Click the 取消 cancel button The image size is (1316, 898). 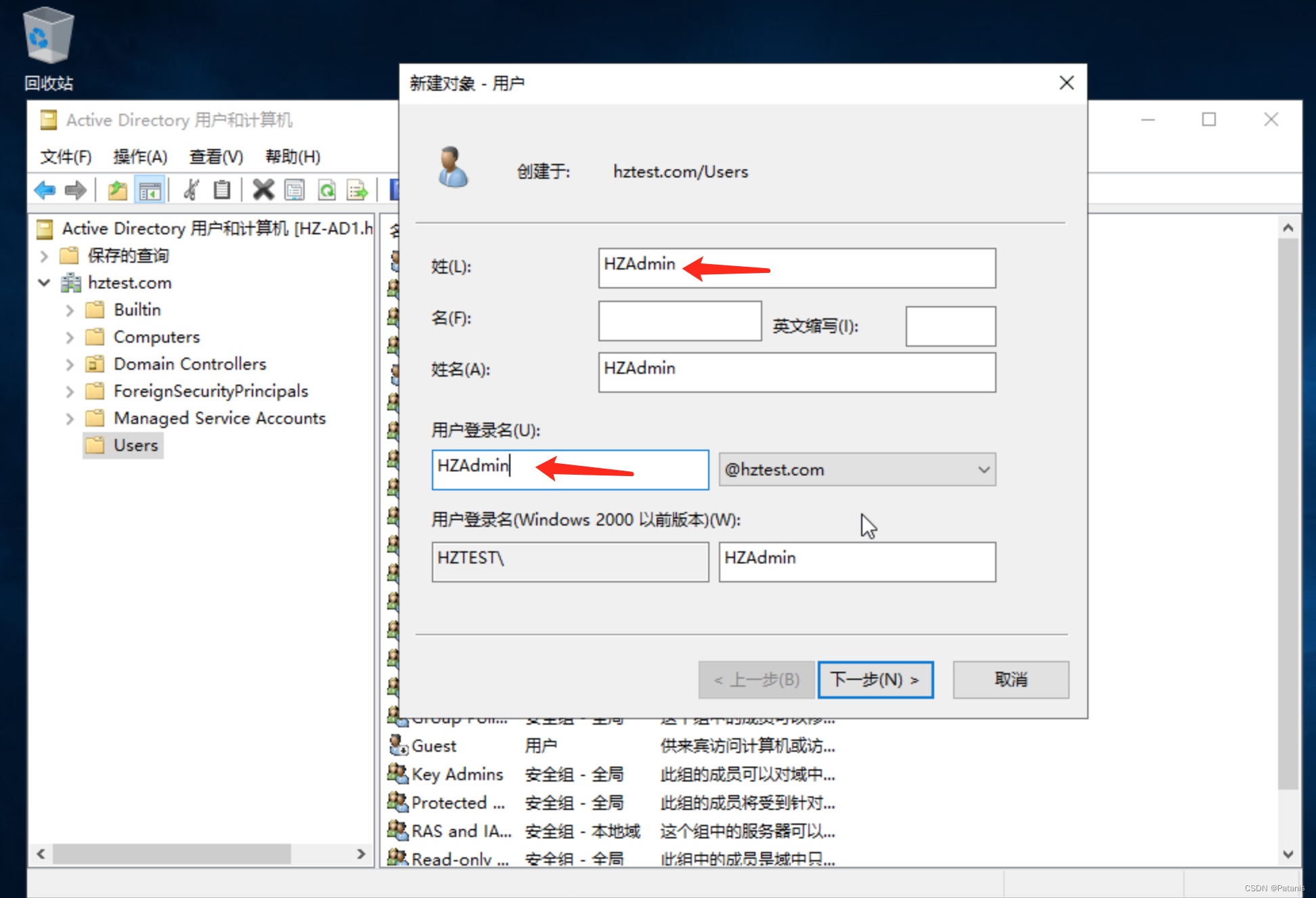tap(1010, 679)
